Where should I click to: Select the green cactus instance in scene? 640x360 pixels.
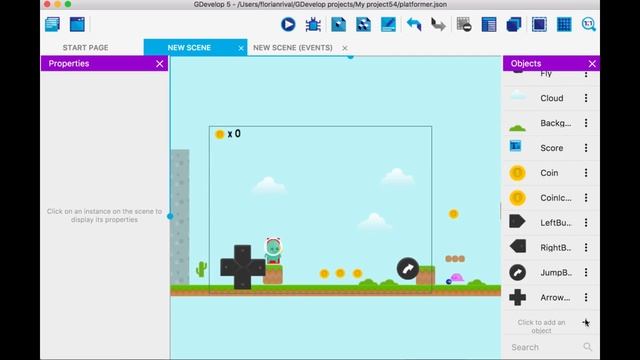coord(201,269)
